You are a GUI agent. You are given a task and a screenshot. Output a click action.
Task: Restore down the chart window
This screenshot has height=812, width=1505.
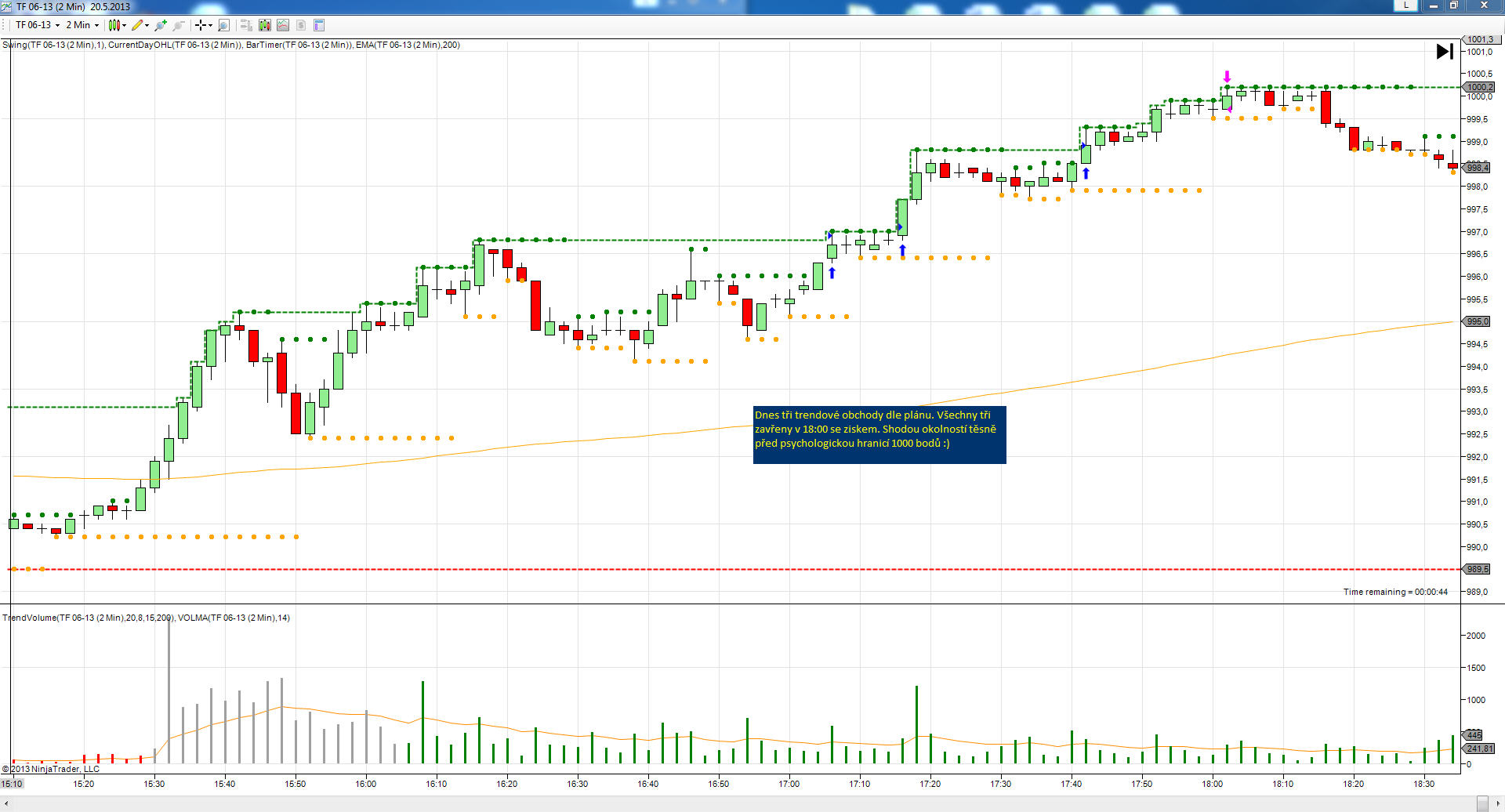(x=1453, y=5)
